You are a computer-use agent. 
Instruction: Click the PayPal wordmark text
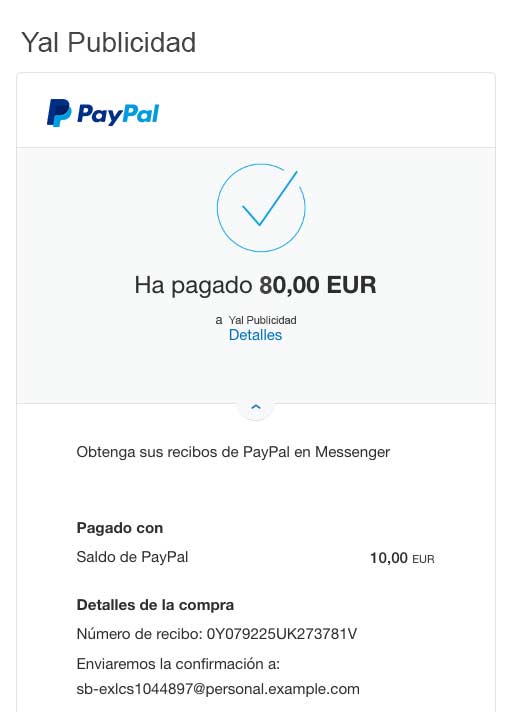pos(118,114)
